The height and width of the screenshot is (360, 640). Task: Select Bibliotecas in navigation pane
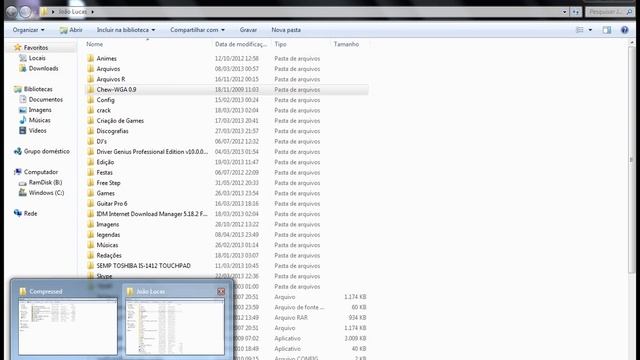pyautogui.click(x=38, y=89)
